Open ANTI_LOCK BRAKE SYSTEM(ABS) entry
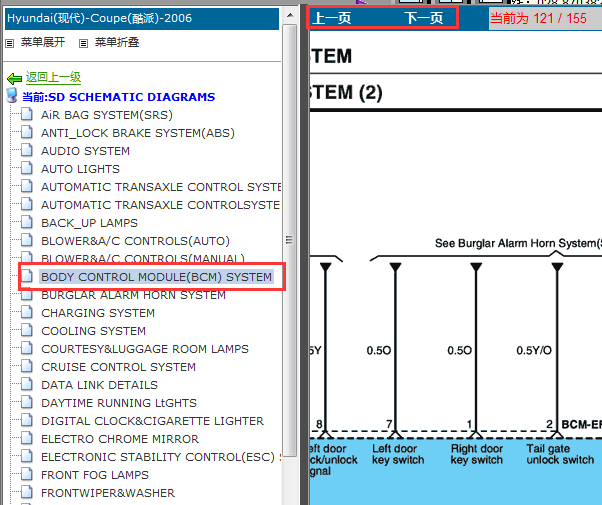 (138, 133)
